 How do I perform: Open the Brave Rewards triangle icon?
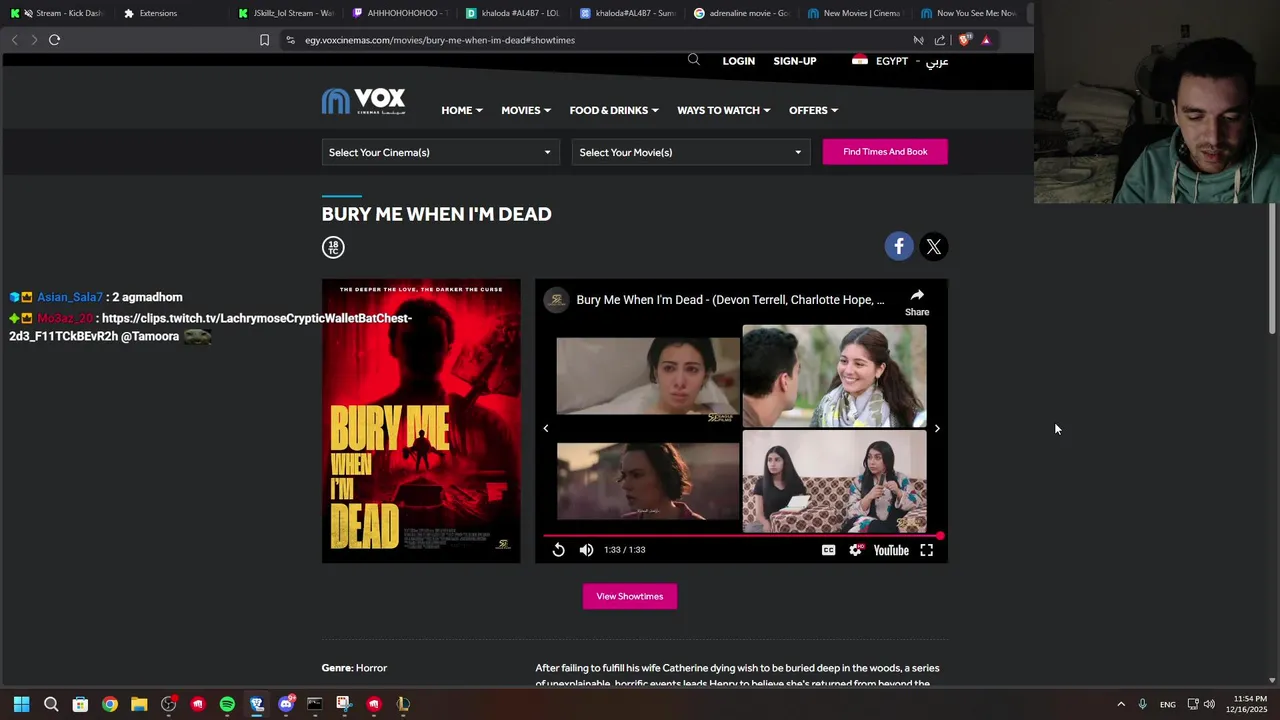coord(986,40)
